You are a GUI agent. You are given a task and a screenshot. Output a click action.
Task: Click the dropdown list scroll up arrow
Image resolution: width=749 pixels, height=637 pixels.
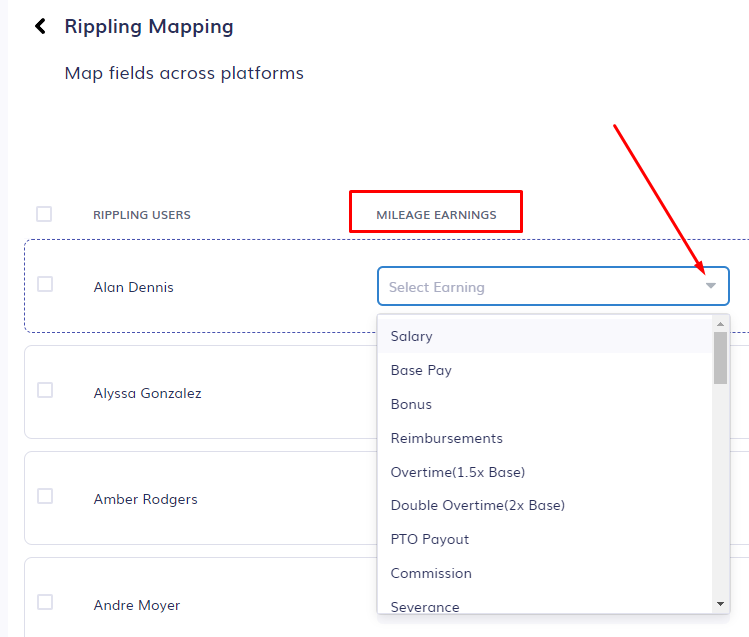pos(720,324)
